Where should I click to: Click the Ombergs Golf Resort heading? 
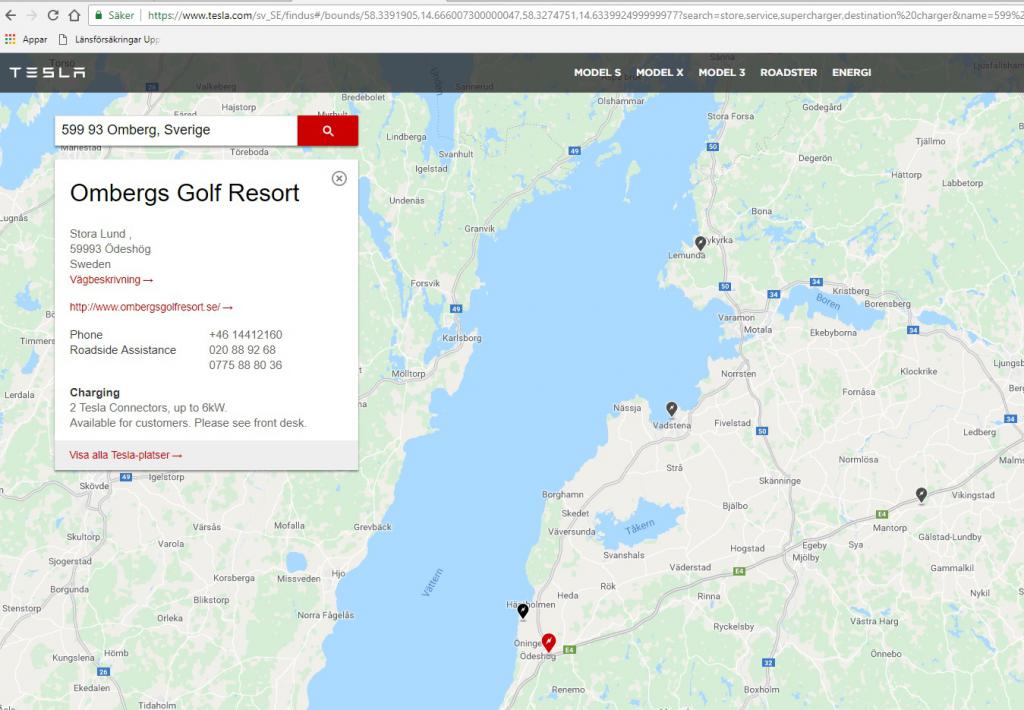point(185,193)
